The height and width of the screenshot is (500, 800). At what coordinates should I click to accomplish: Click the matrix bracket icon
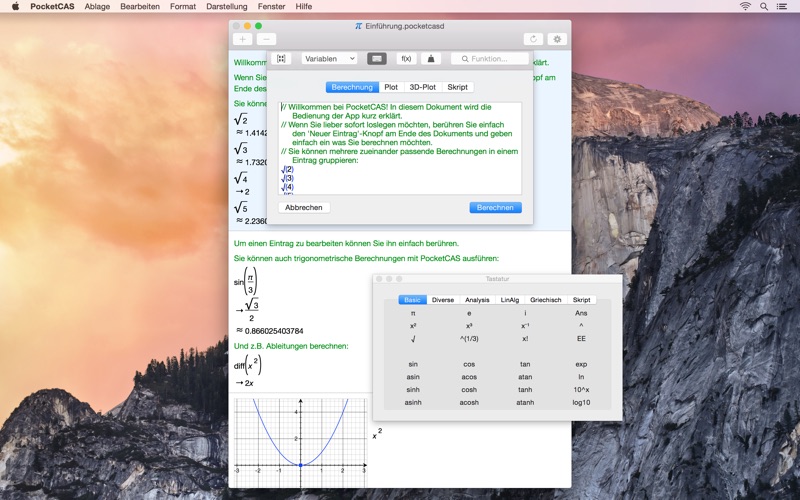tap(281, 59)
